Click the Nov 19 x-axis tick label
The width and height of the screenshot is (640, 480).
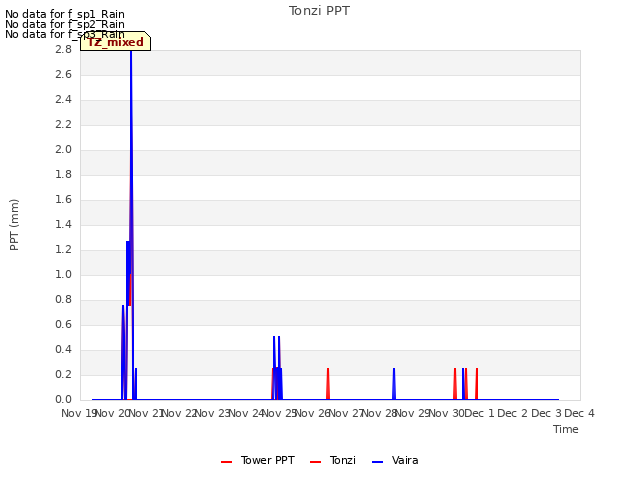coord(79,413)
